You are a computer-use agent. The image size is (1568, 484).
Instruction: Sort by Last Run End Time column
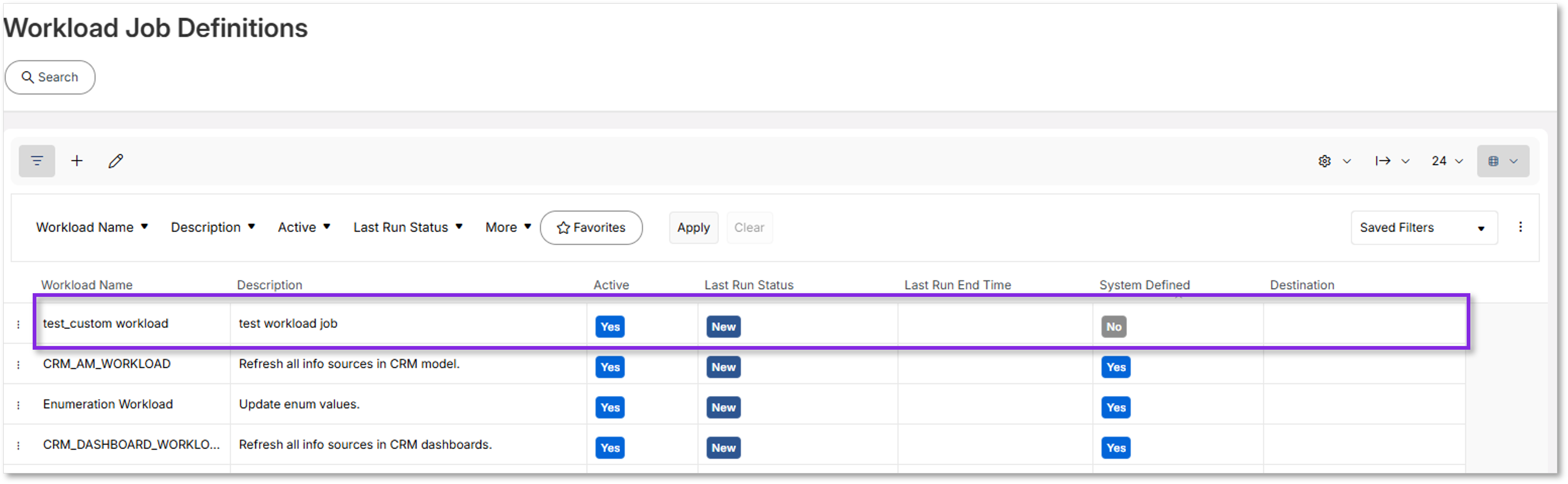pyautogui.click(x=957, y=285)
